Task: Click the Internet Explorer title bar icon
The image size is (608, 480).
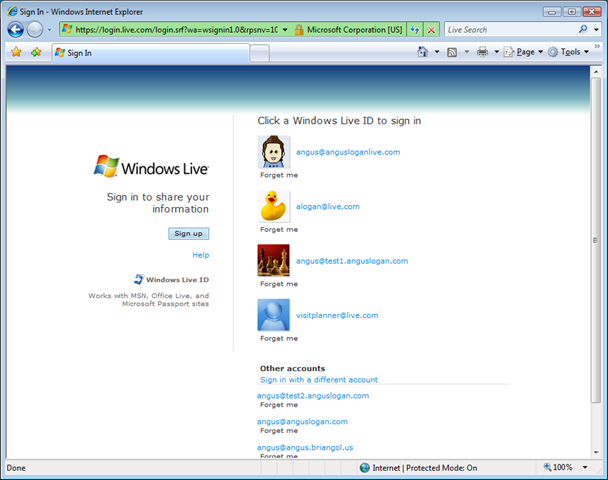Action: (x=12, y=11)
